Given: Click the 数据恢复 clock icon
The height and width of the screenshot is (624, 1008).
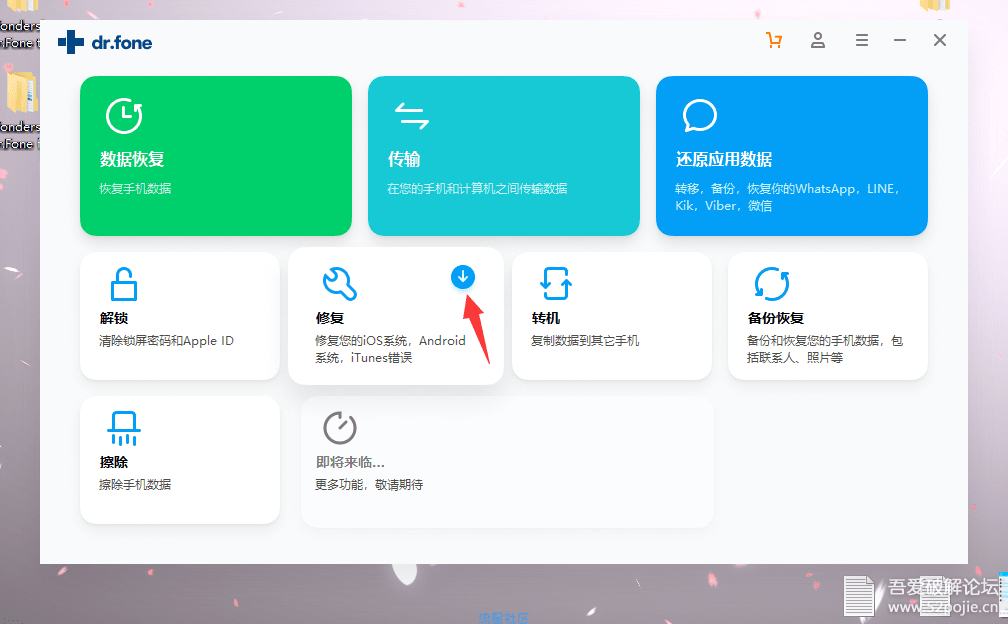Looking at the screenshot, I should click(124, 116).
